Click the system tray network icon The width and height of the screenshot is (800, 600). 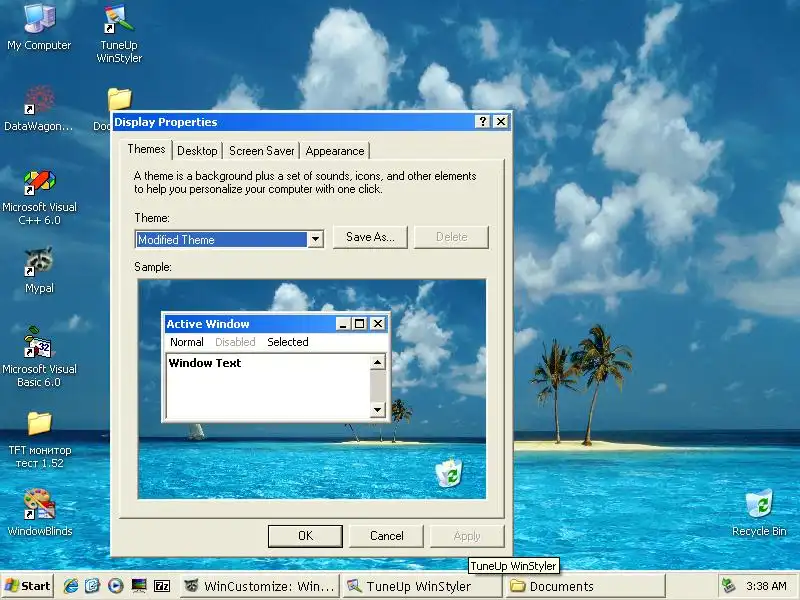pos(728,586)
